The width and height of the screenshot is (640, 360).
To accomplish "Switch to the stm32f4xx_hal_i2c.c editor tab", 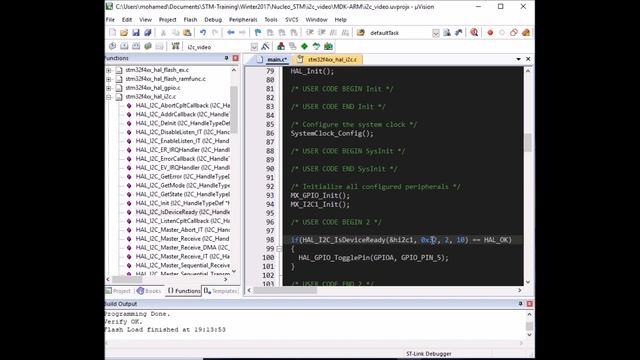I will point(328,60).
